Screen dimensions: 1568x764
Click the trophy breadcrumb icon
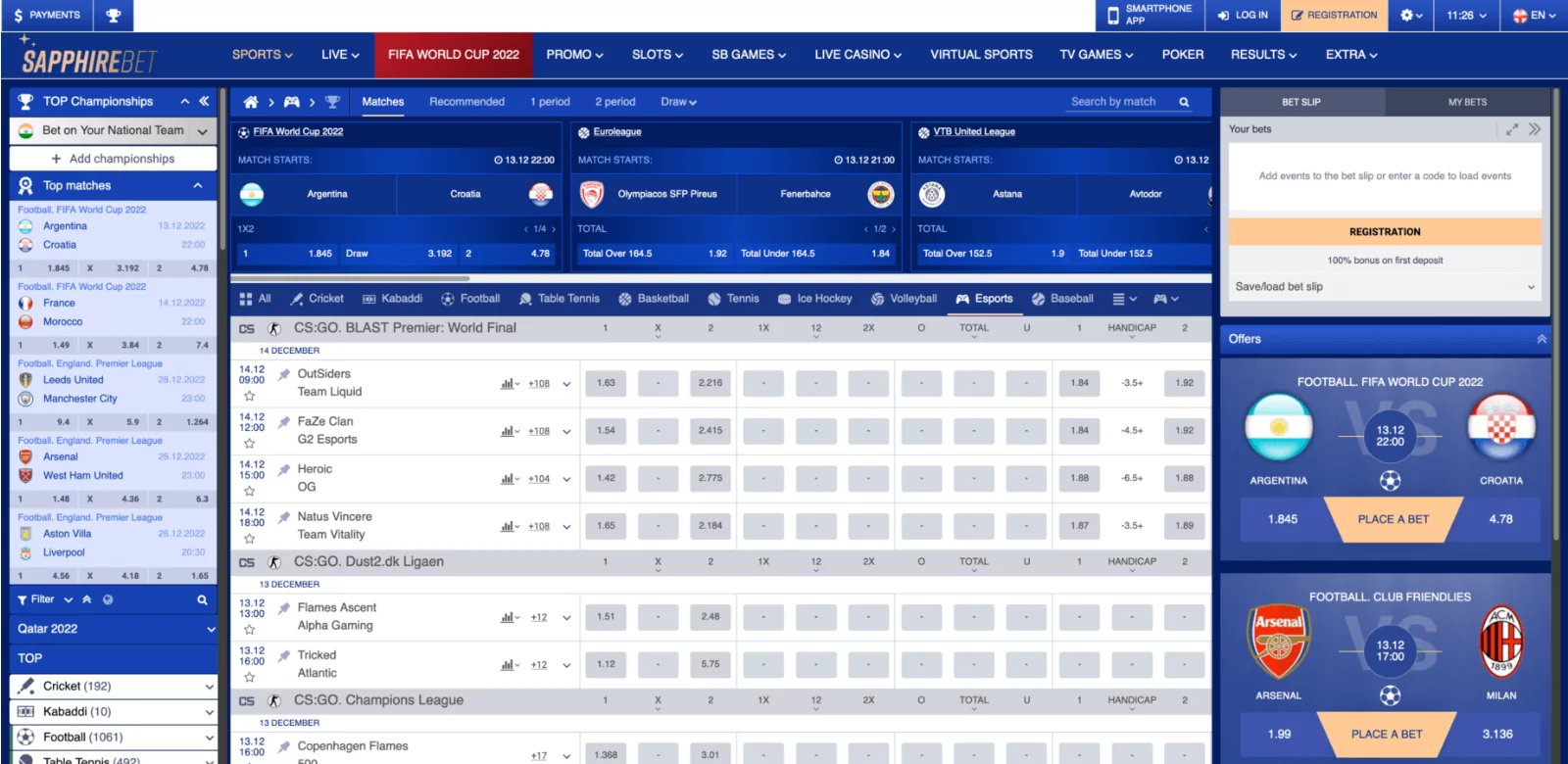tap(332, 102)
